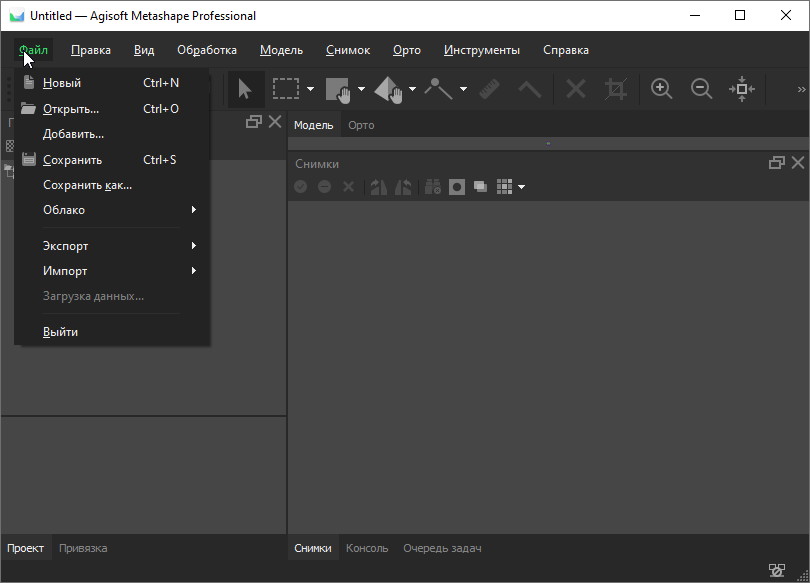
Task: Click the disable cameras minus icon
Action: (x=324, y=186)
